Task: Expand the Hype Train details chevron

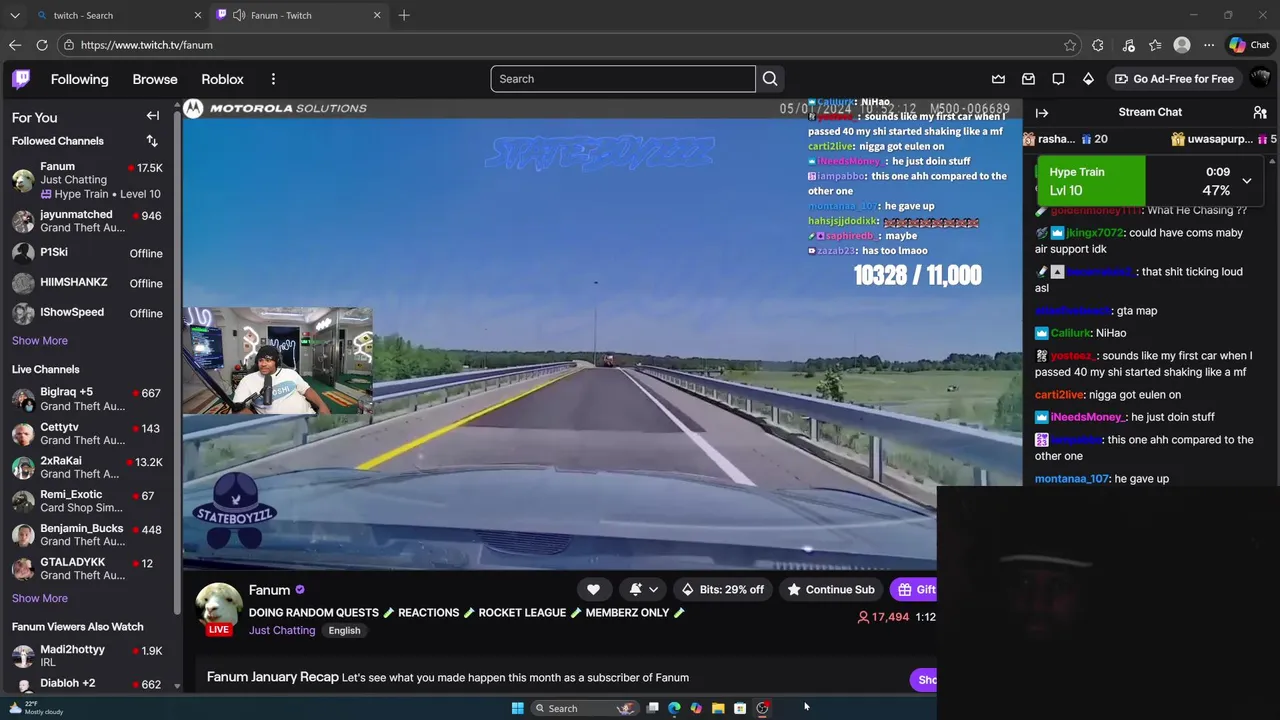Action: point(1246,181)
